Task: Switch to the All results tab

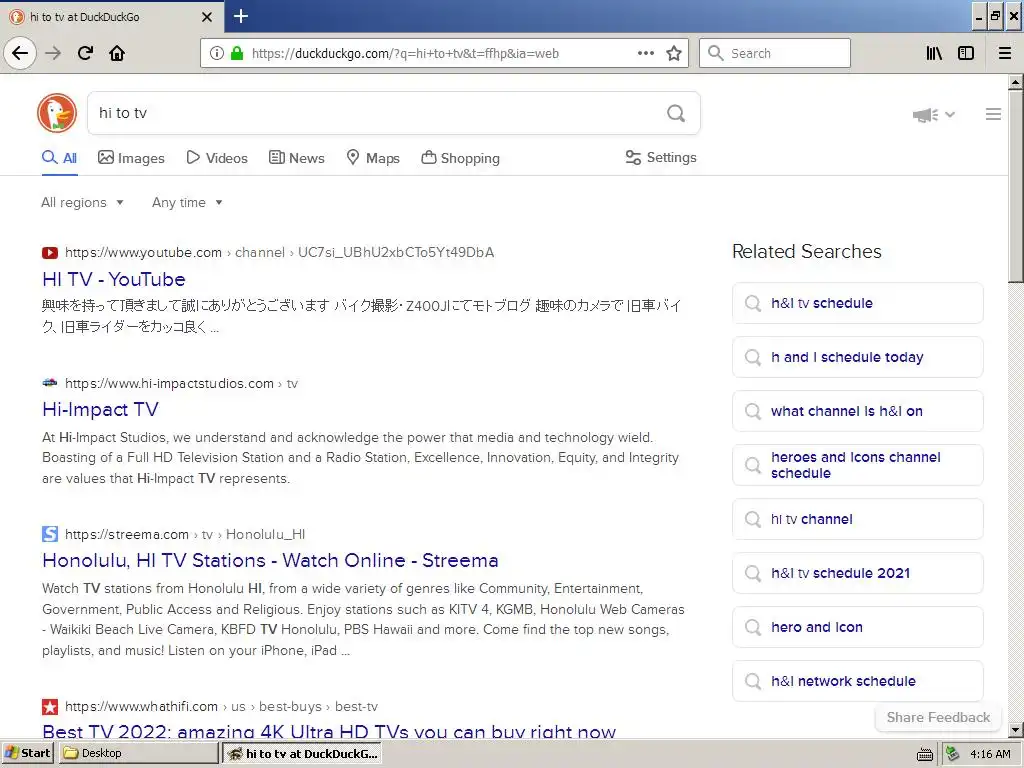Action: 59,158
